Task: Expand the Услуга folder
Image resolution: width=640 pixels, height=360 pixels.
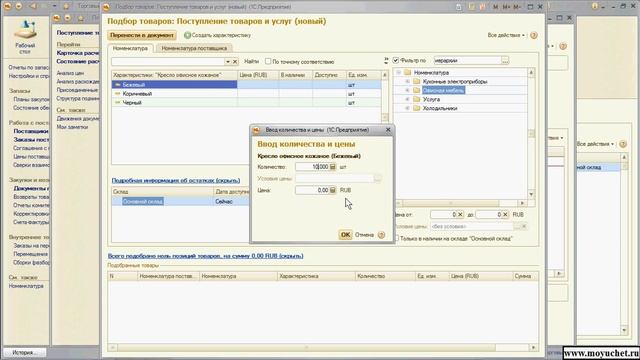Action: point(407,100)
